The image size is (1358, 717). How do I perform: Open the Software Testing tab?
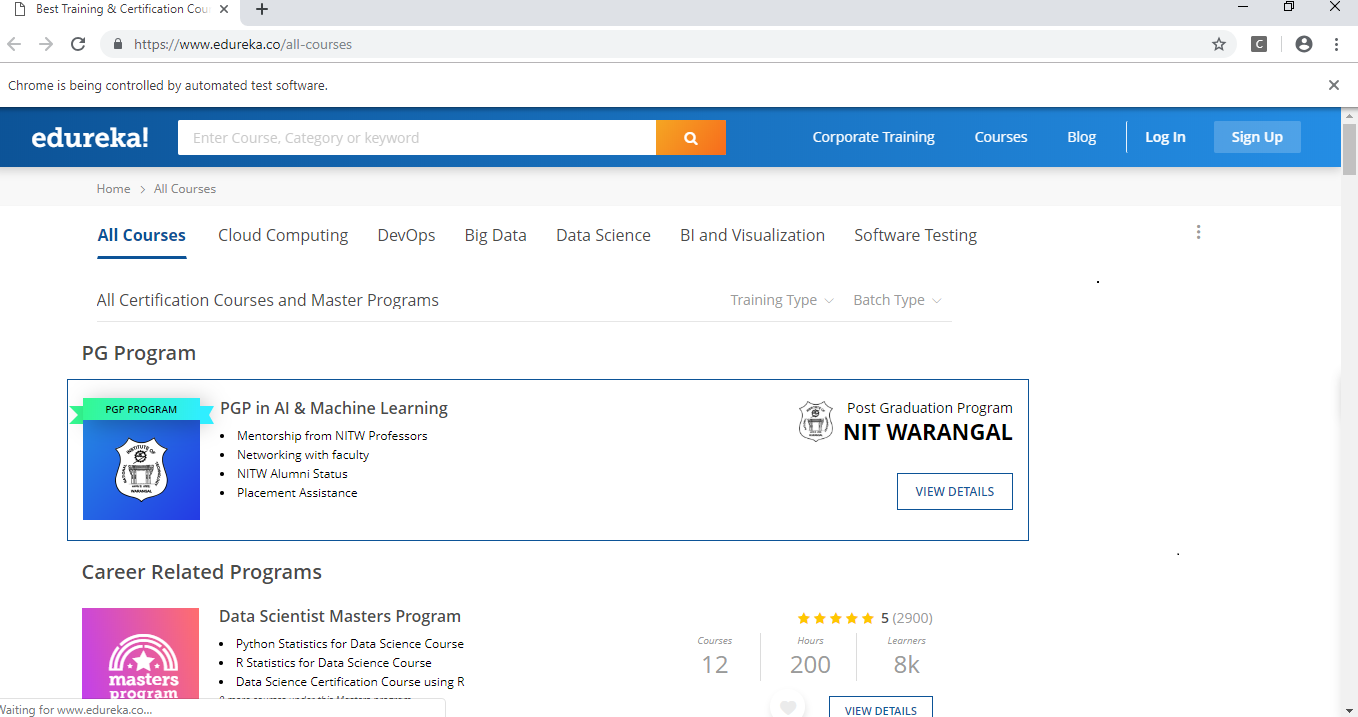(915, 236)
